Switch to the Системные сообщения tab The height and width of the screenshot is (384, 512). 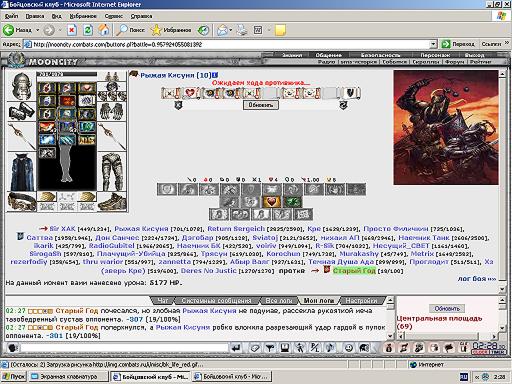216,300
